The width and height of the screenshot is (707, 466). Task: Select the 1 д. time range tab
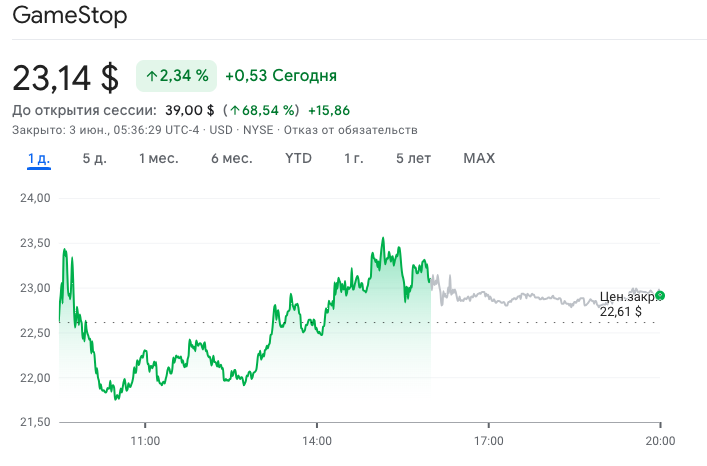coord(39,158)
